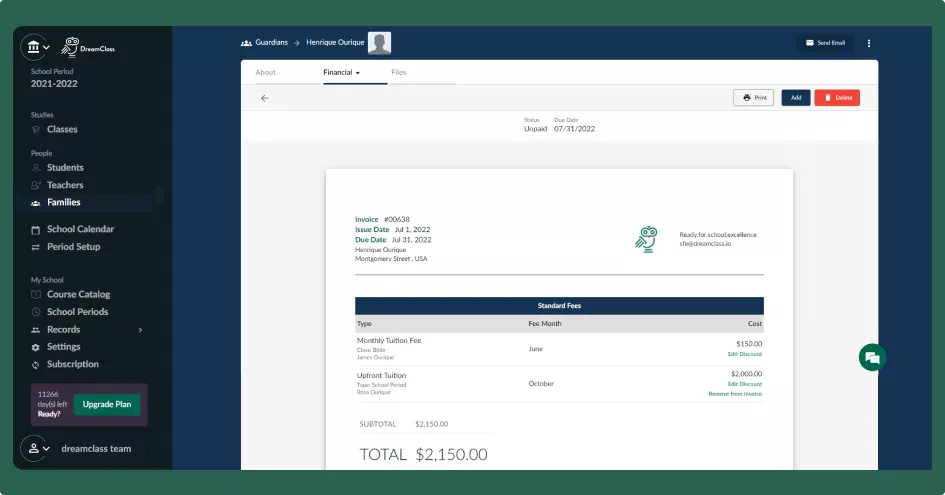This screenshot has height=495, width=945.
Task: Click the Send Email button
Action: point(824,43)
